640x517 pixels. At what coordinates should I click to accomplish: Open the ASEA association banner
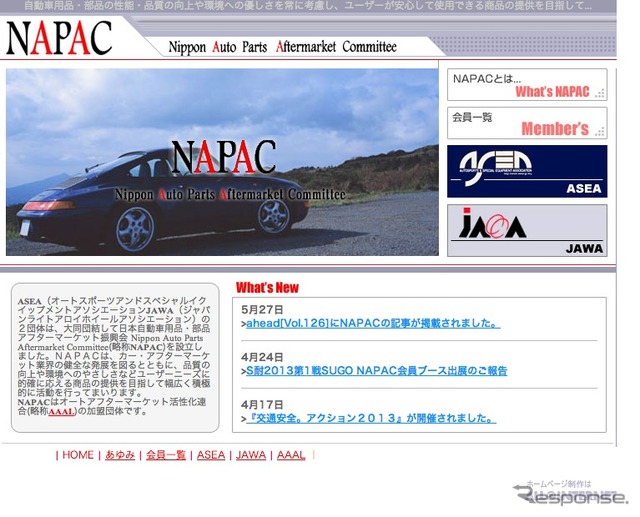527,171
